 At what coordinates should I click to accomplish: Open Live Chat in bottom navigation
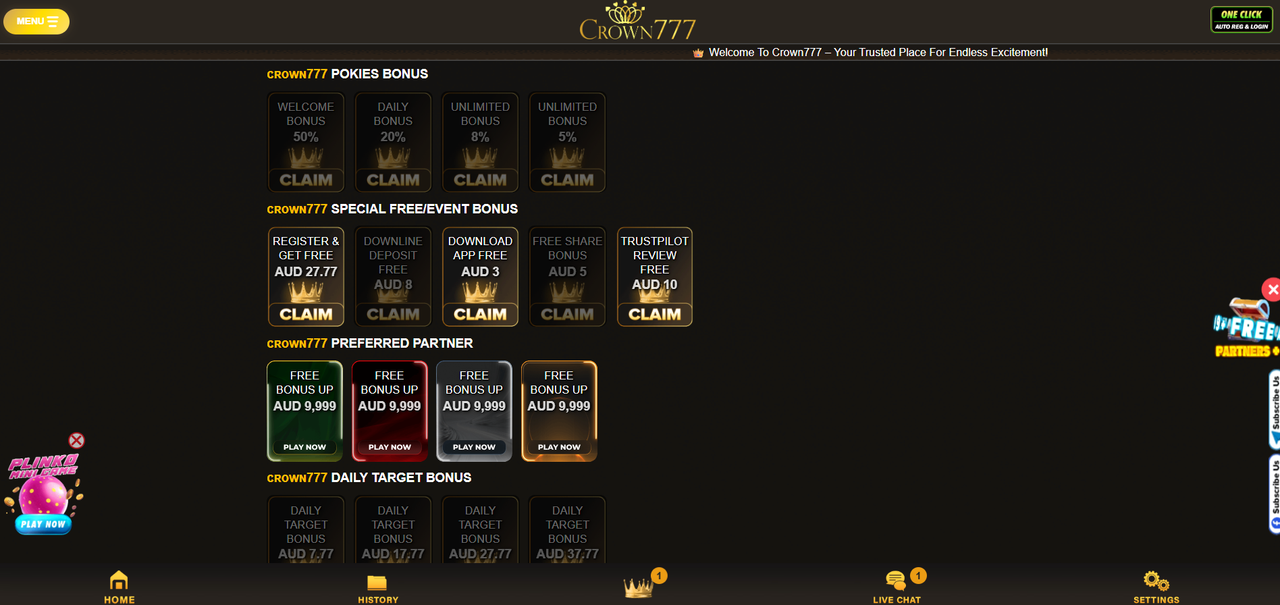[897, 587]
